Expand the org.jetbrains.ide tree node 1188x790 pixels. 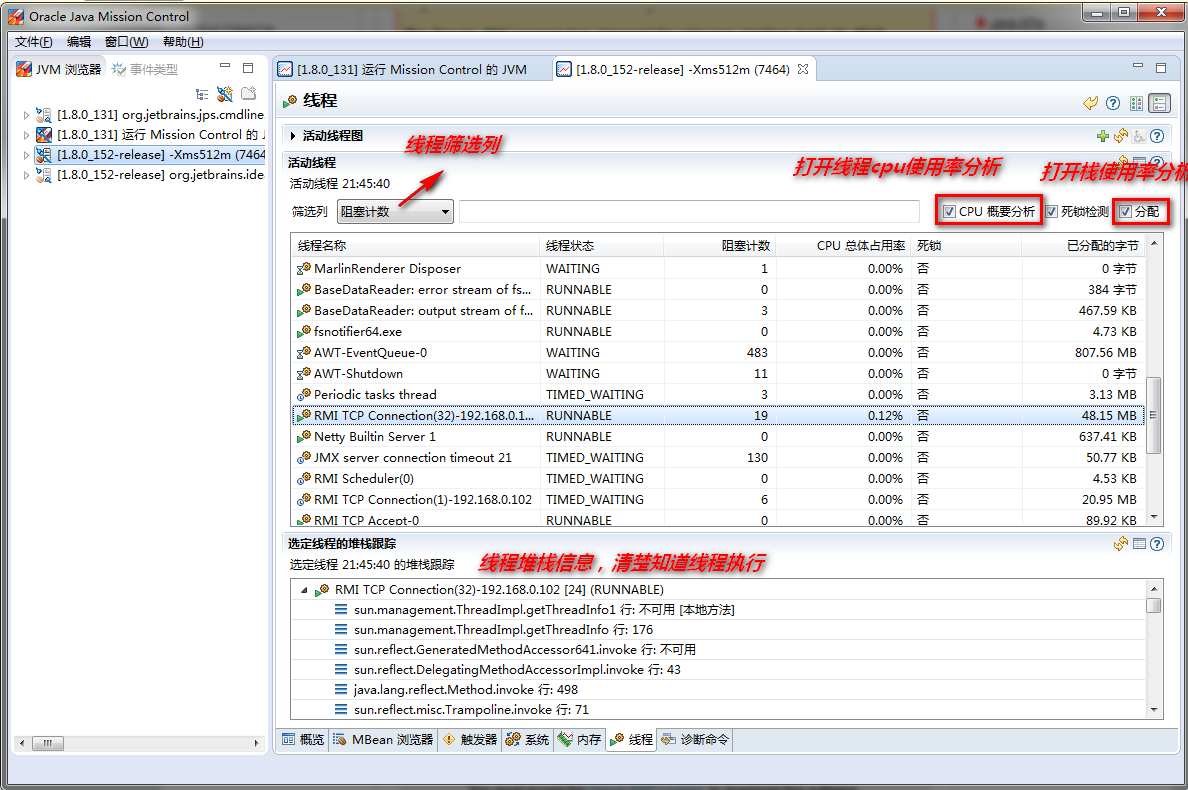point(27,175)
